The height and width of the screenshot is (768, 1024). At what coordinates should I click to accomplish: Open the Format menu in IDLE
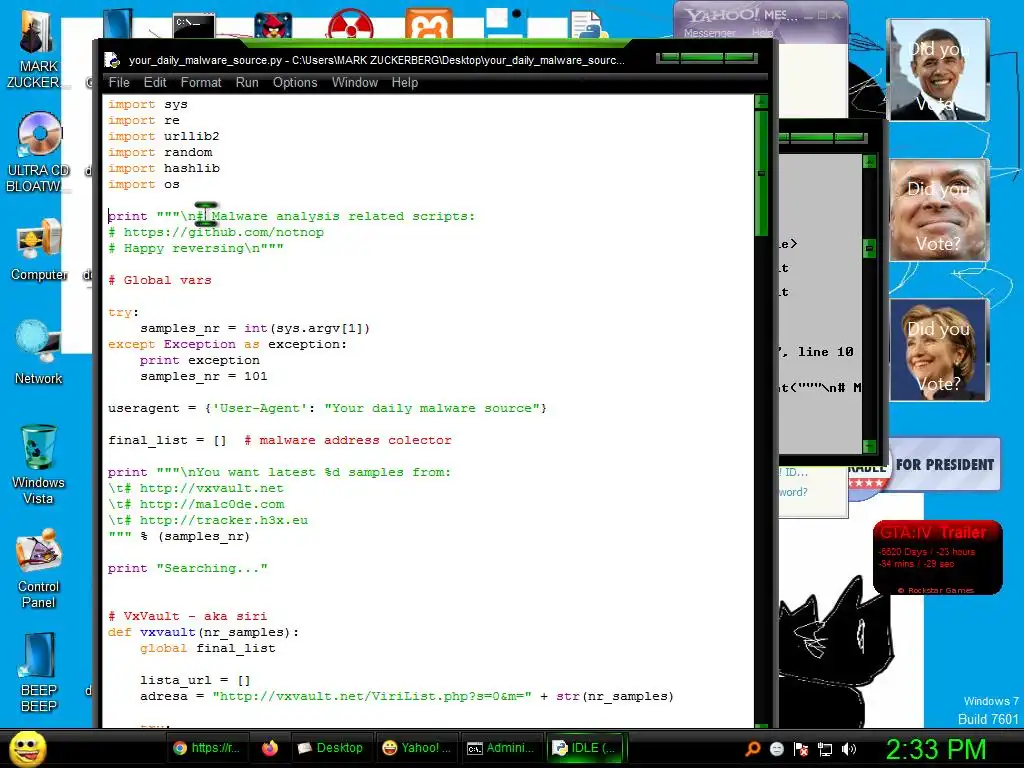201,82
